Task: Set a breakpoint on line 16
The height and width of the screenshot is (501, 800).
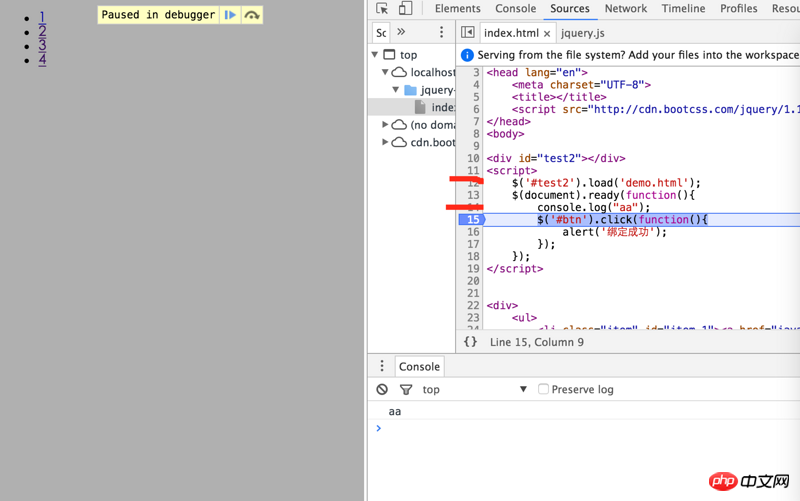Action: click(473, 232)
